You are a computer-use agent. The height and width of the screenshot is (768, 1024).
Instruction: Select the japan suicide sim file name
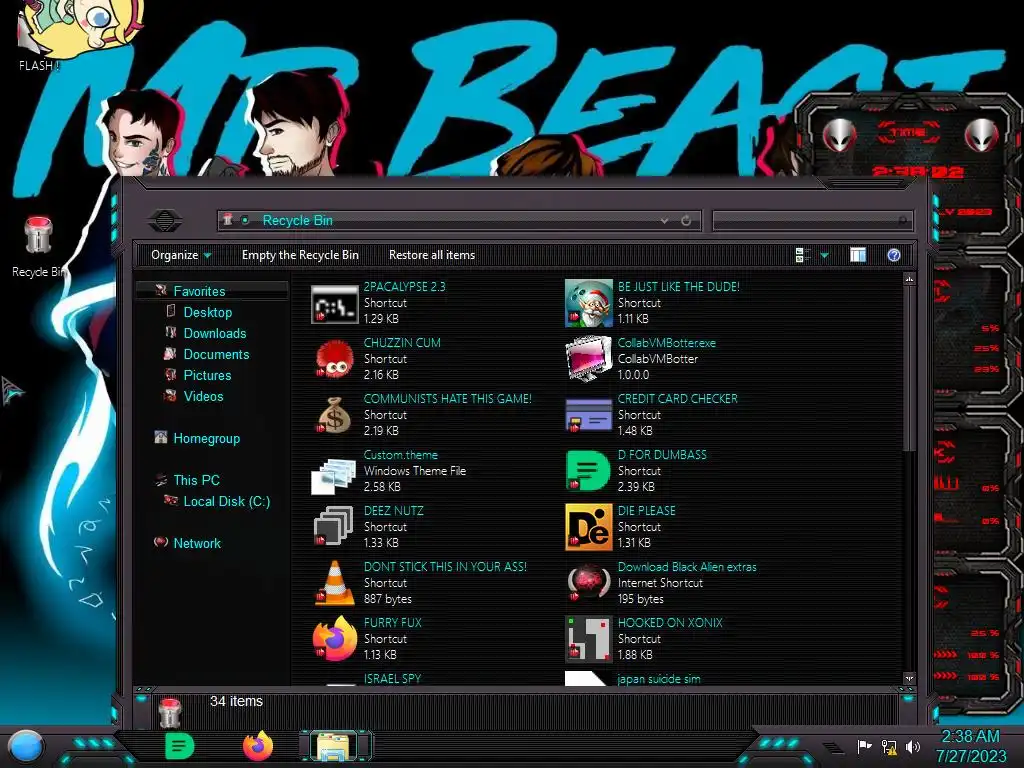[659, 679]
